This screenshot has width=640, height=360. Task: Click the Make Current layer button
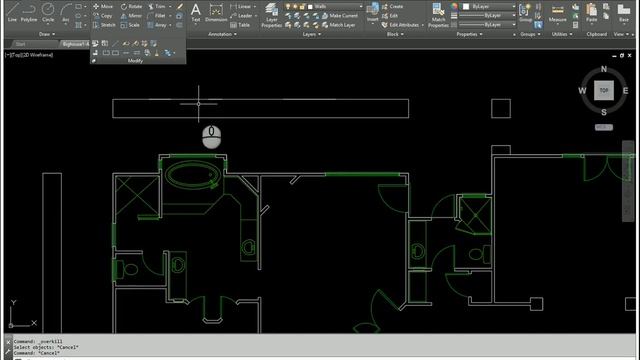(340, 16)
